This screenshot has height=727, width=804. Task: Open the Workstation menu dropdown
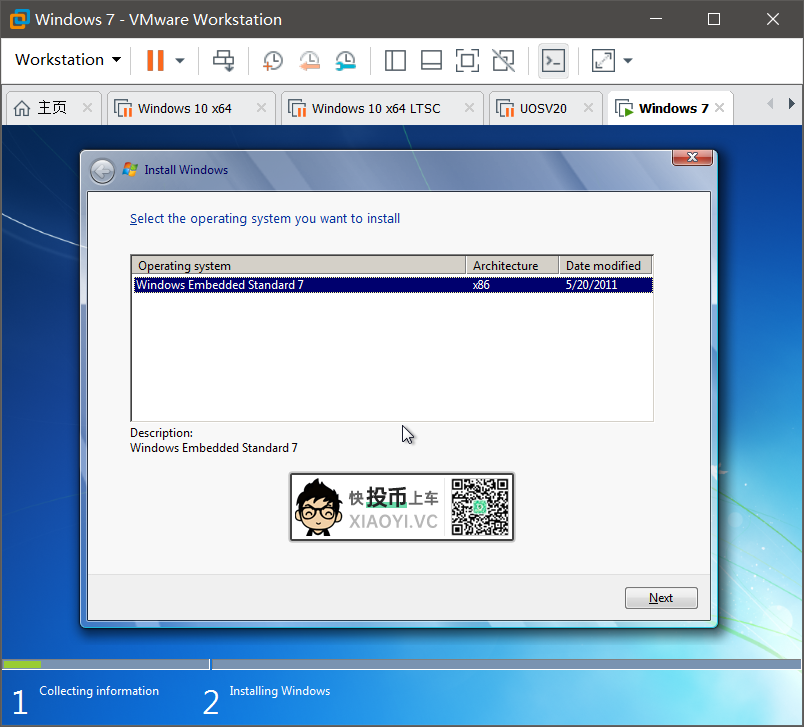click(x=68, y=60)
